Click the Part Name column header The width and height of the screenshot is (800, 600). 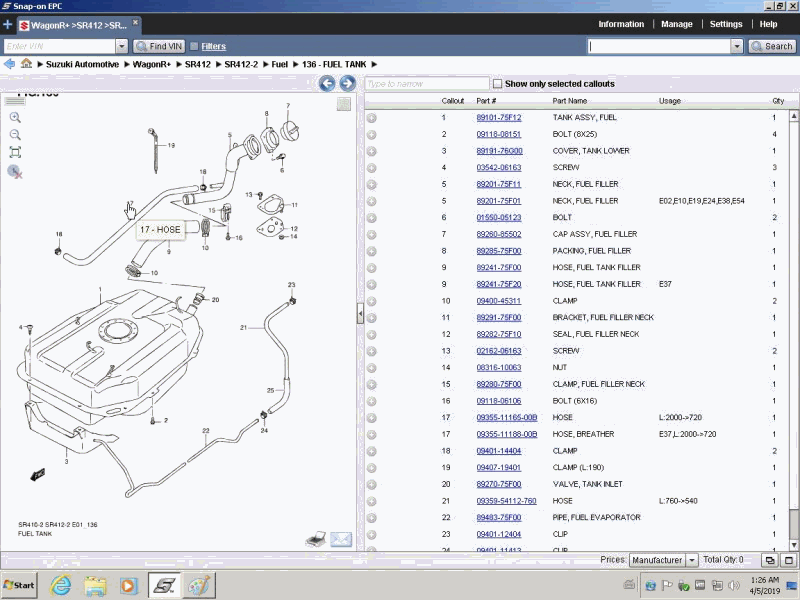coord(569,101)
